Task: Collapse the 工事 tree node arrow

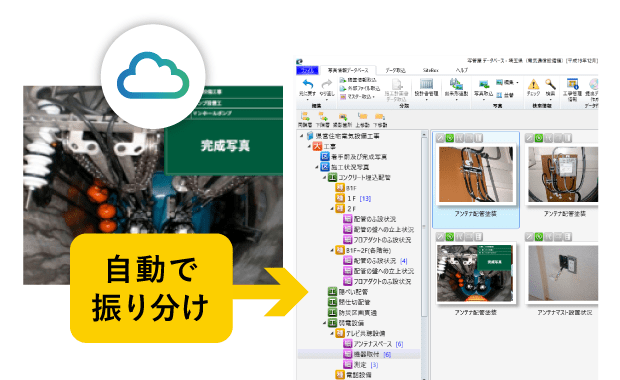Action: pos(309,146)
